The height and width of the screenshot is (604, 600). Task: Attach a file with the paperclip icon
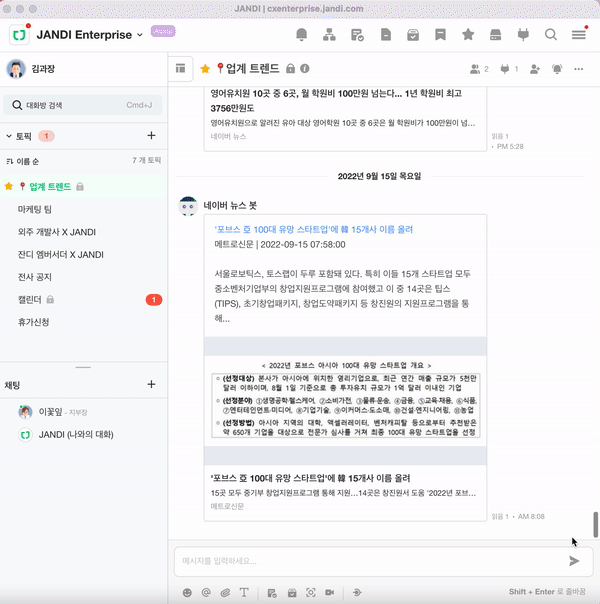coord(225,592)
